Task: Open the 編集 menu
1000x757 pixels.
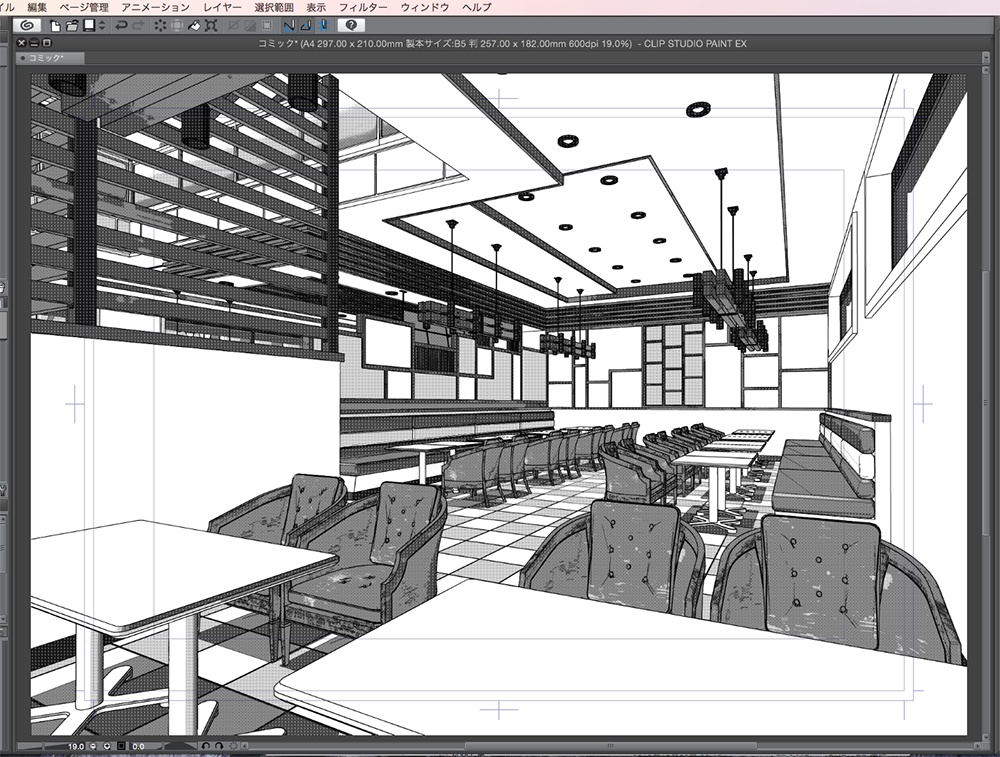Action: coord(37,8)
